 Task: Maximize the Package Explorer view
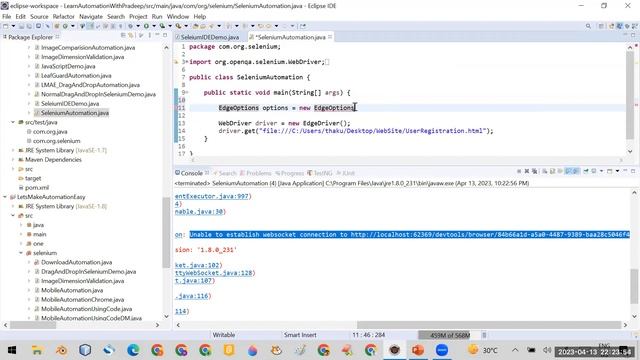165,36
